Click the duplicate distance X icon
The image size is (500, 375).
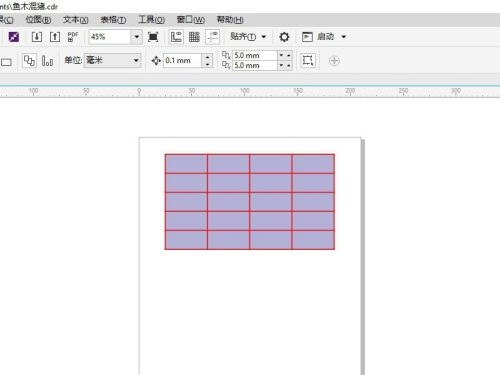tap(226, 55)
